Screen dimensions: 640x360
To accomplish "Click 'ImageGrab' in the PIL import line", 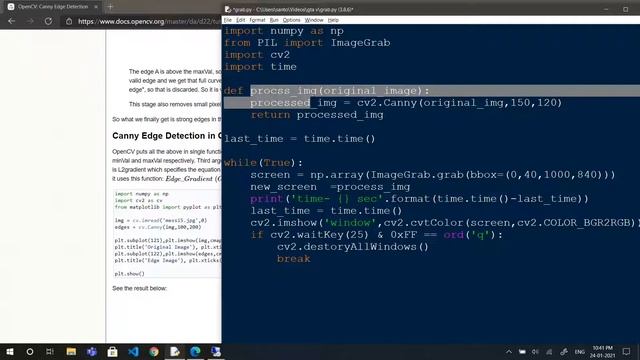I will pyautogui.click(x=360, y=43).
